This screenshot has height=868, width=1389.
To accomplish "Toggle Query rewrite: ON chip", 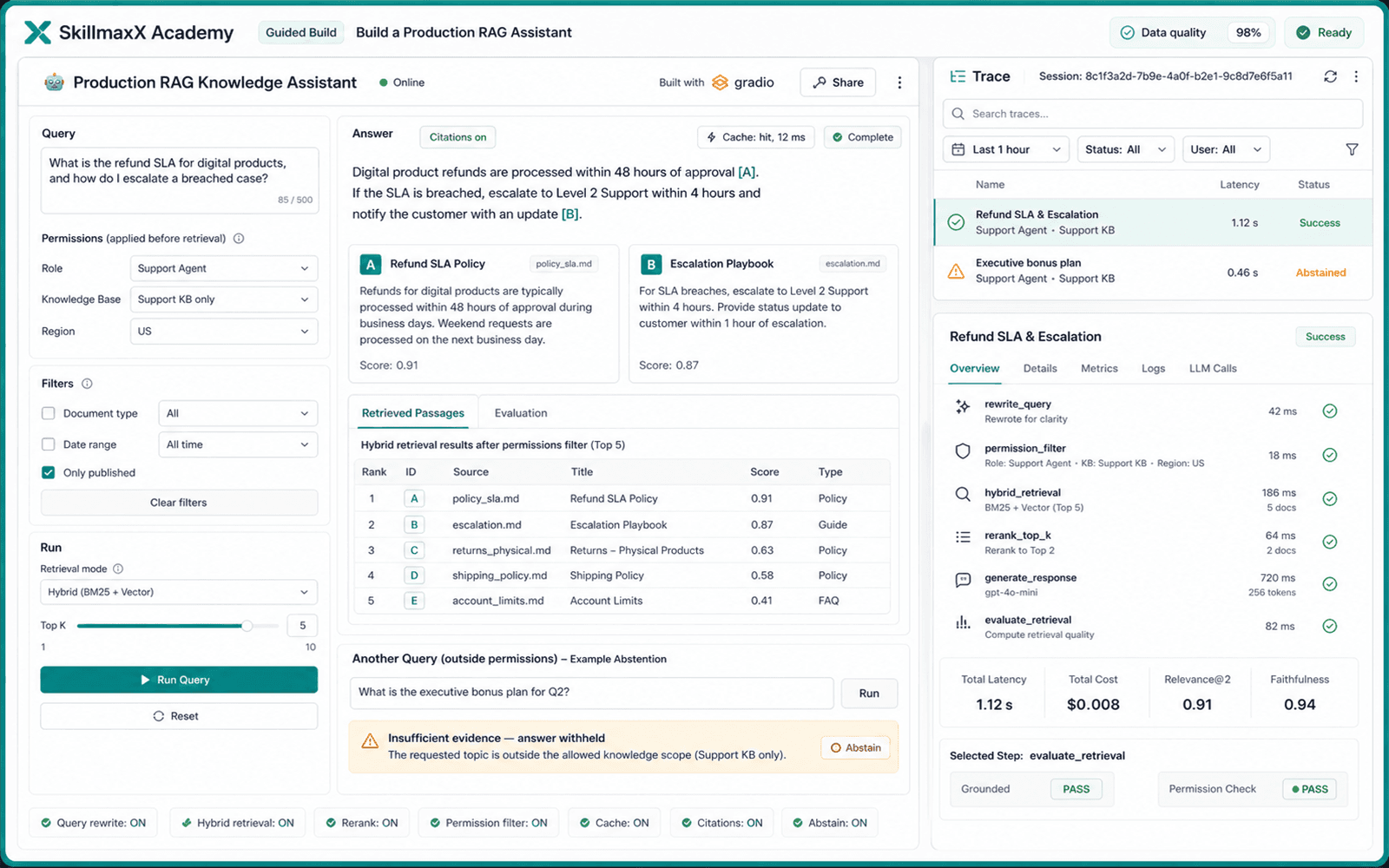I will click(94, 823).
